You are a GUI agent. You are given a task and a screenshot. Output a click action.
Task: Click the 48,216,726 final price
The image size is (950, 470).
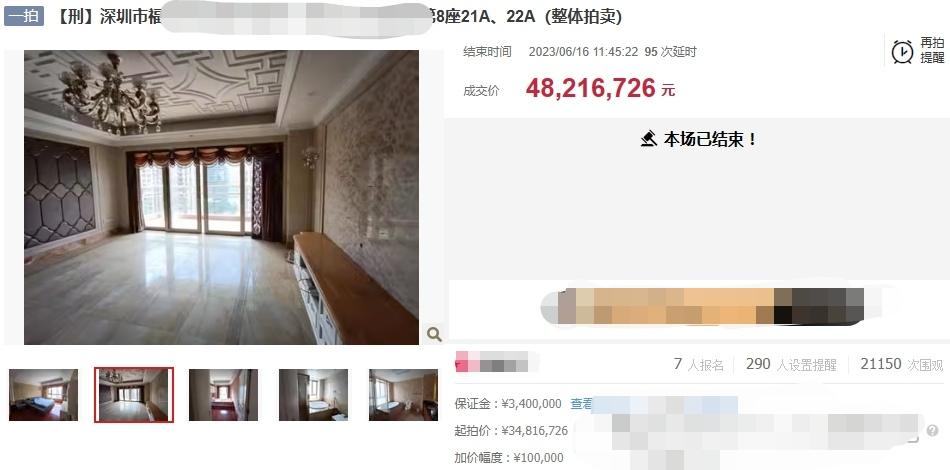[591, 88]
